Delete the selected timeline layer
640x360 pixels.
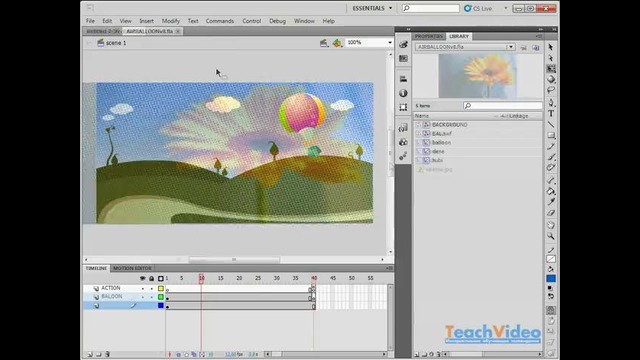(x=107, y=354)
